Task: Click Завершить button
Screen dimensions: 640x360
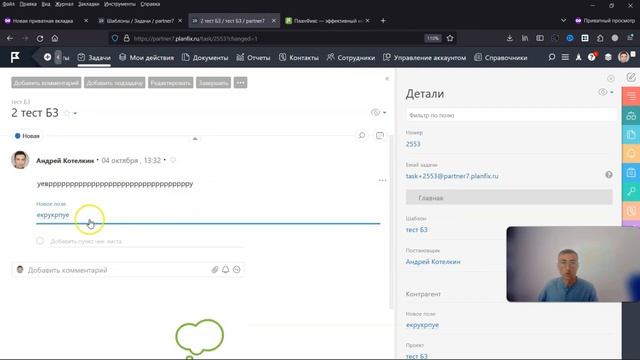Action: [213, 83]
